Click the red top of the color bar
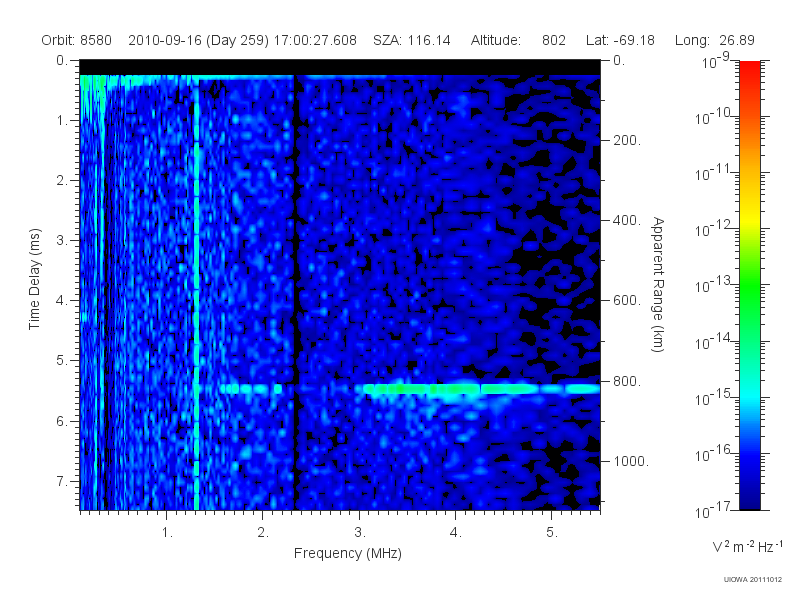This screenshot has width=800, height=600. click(x=749, y=71)
